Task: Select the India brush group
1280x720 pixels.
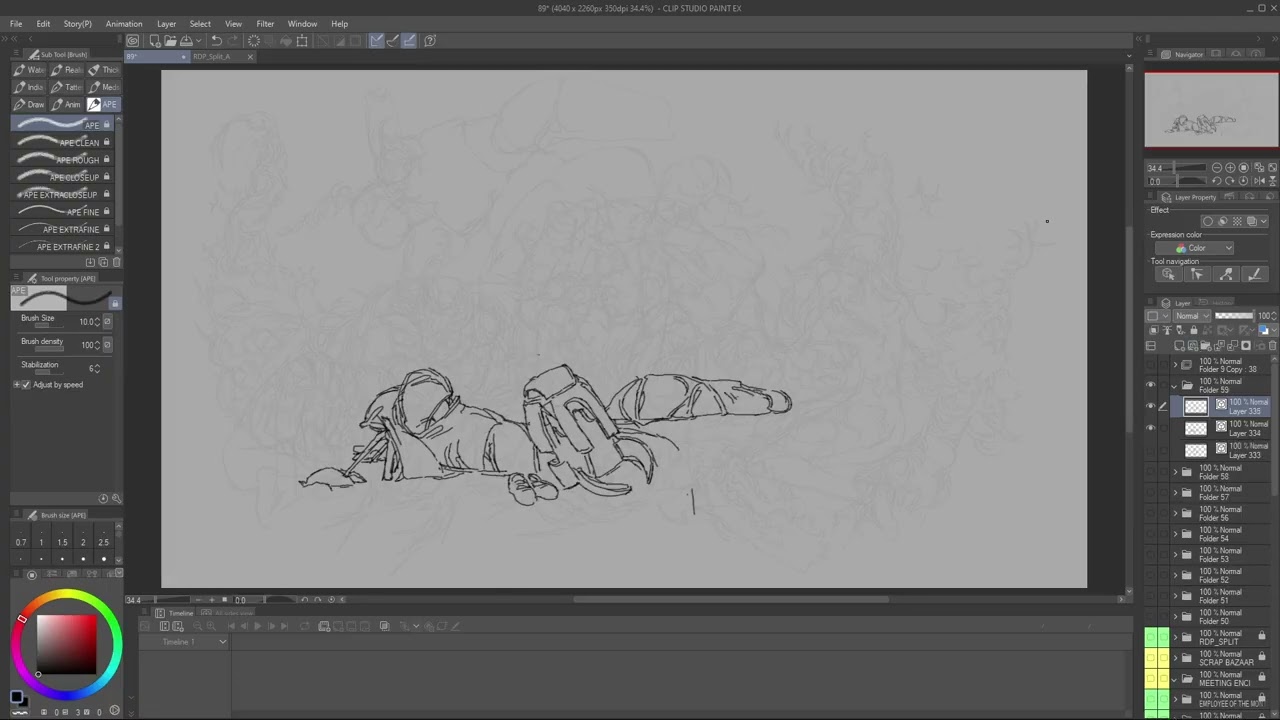Action: pyautogui.click(x=29, y=87)
